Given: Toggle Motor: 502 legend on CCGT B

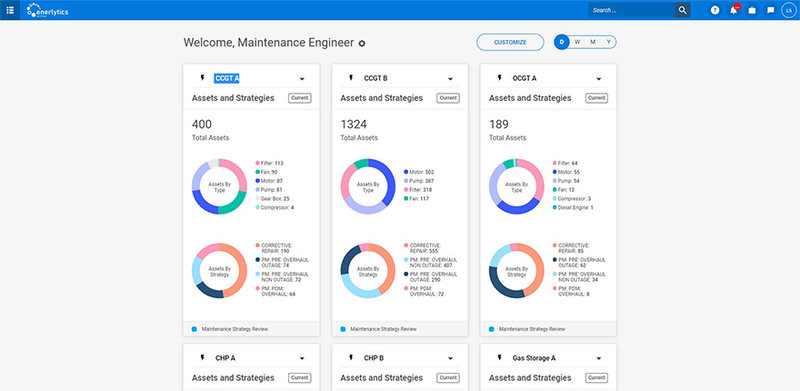Looking at the screenshot, I should tap(418, 172).
